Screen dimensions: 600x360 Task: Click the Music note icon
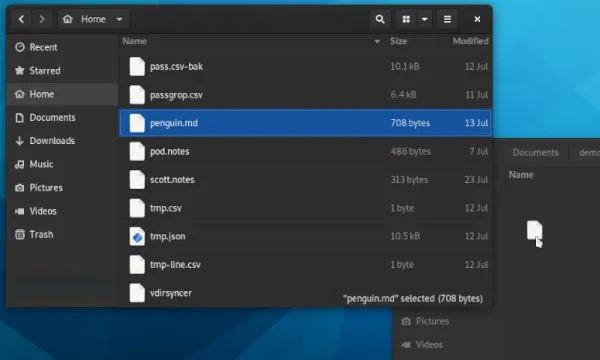pos(20,165)
